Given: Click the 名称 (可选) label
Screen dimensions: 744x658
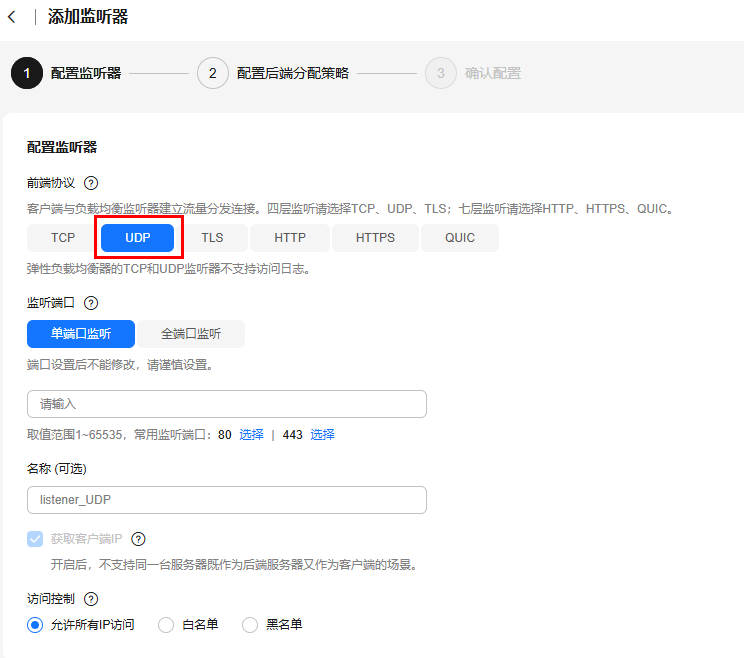Looking at the screenshot, I should point(56,469).
